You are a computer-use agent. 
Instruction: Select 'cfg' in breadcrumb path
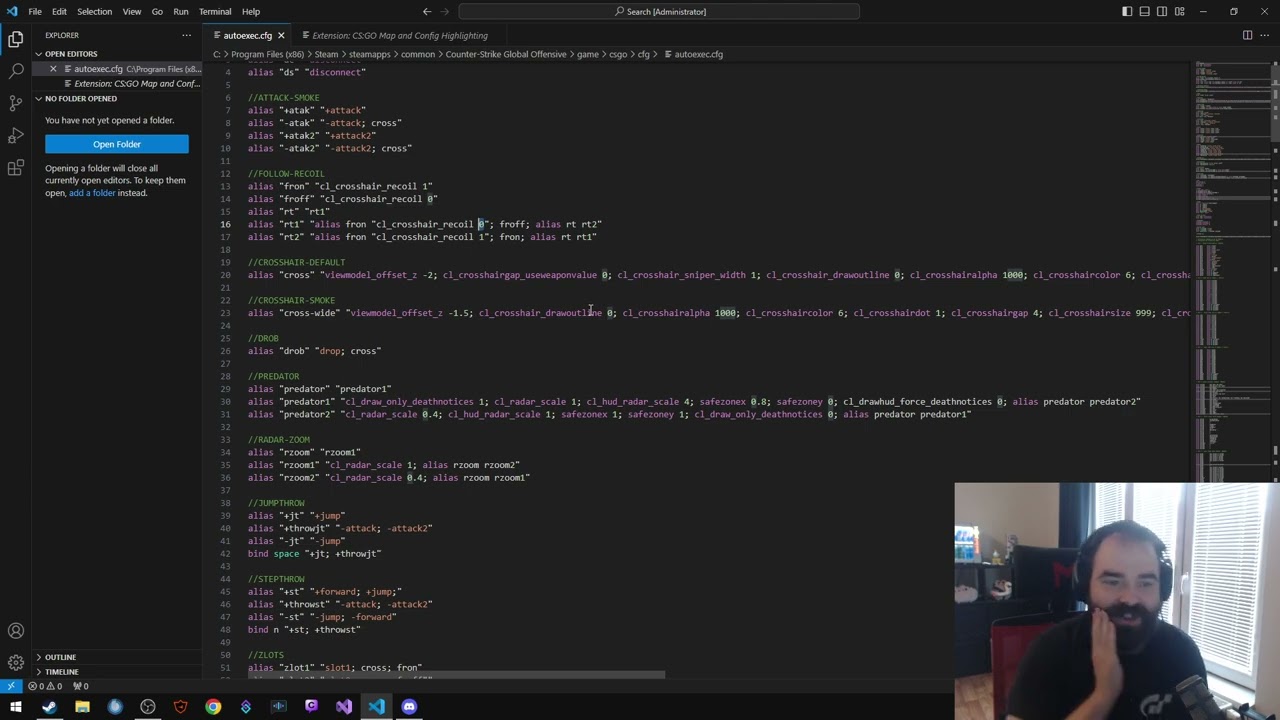coord(644,54)
